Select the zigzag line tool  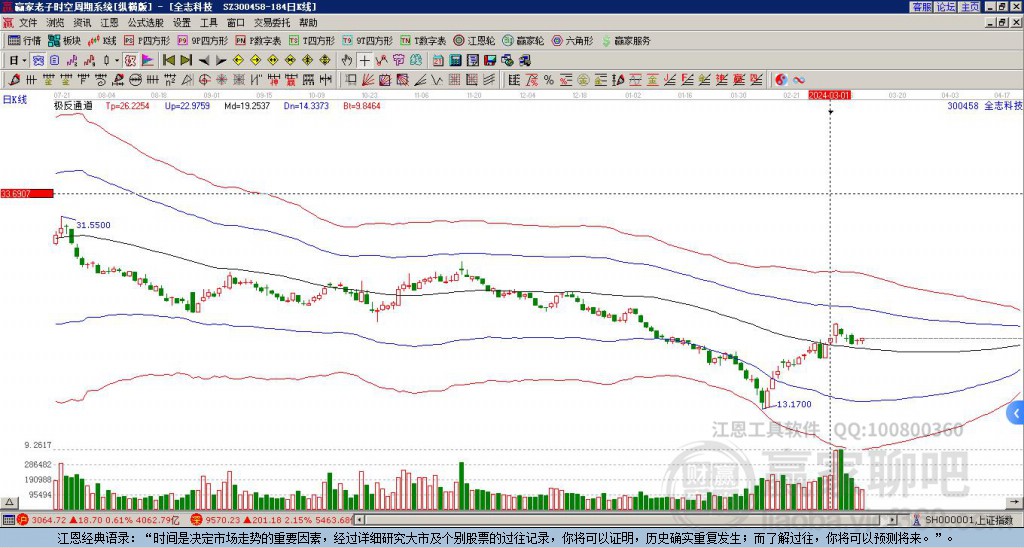(436, 80)
